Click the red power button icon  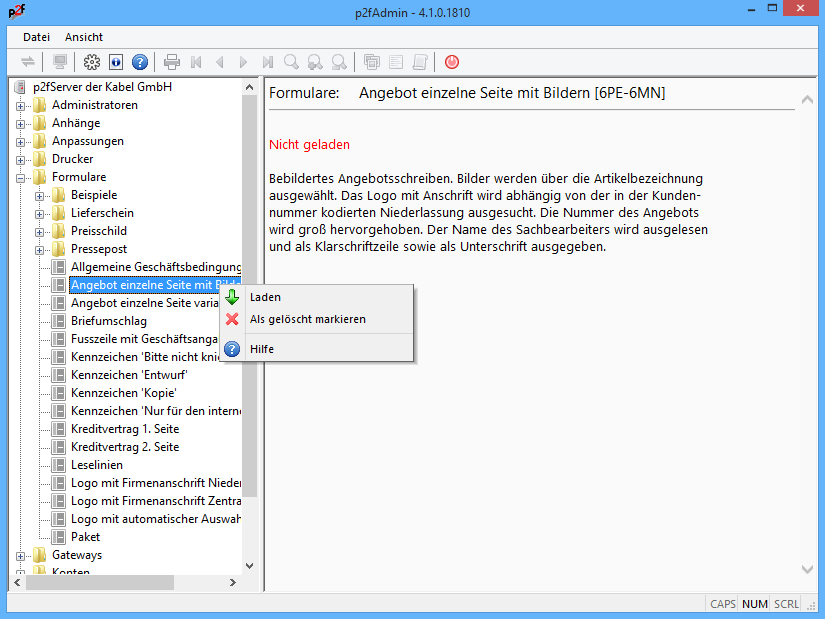point(452,62)
